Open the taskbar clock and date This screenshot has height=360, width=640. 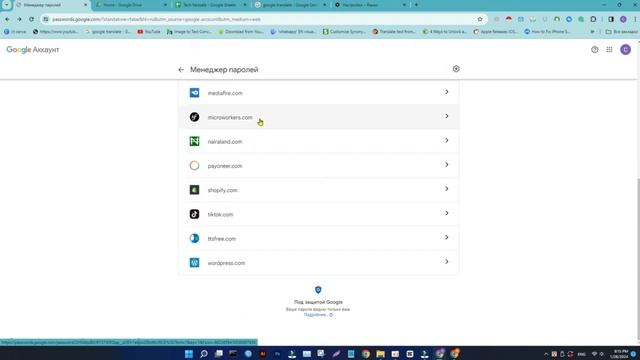click(619, 354)
